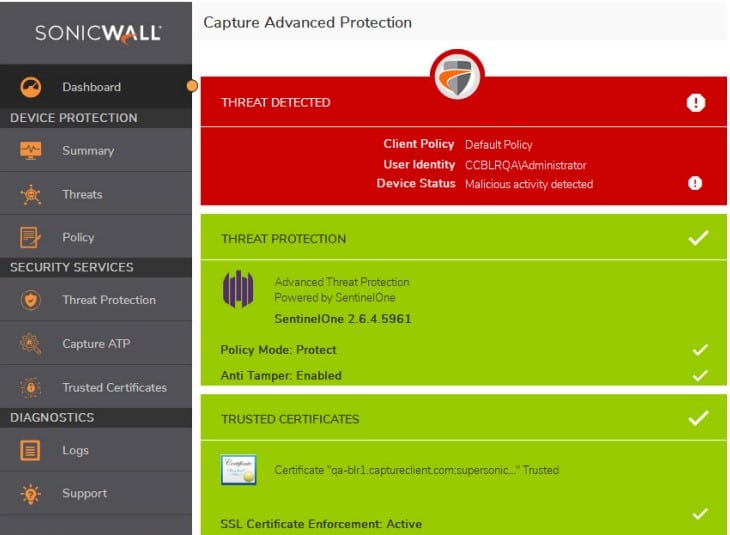Click the Threats bug icon
The height and width of the screenshot is (535, 730).
(x=31, y=195)
